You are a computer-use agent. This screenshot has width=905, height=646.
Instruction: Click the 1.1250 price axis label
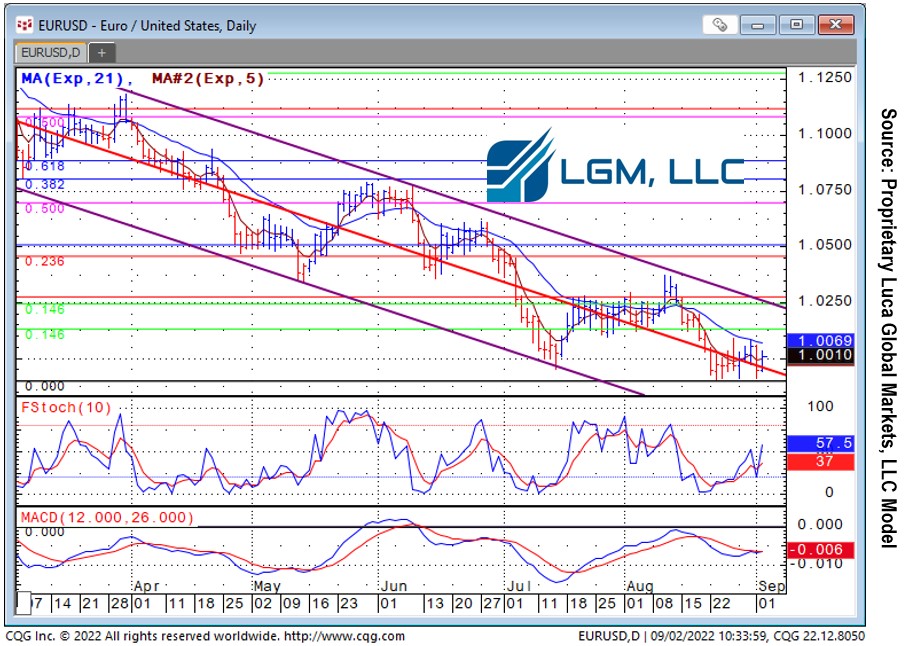point(825,77)
